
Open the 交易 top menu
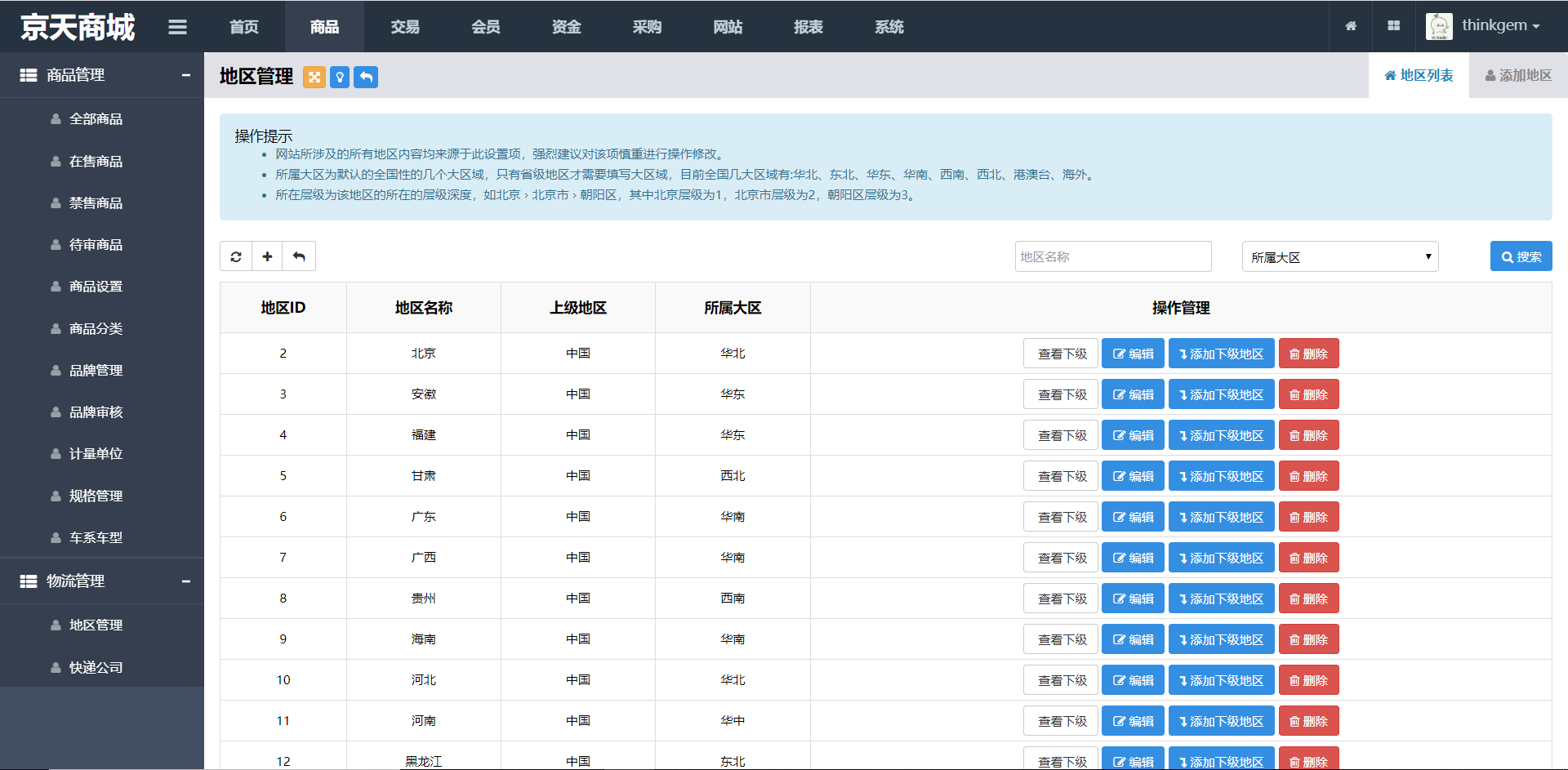tap(405, 27)
